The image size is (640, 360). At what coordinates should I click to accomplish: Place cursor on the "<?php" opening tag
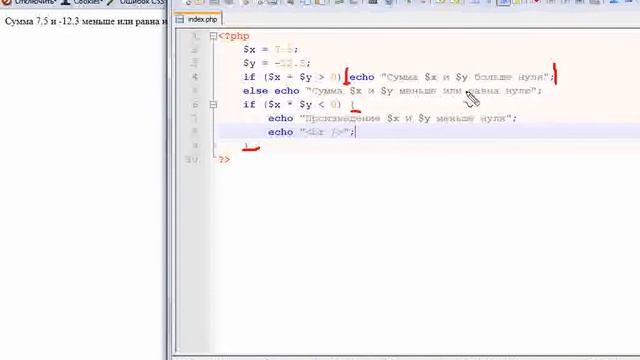pyautogui.click(x=234, y=36)
